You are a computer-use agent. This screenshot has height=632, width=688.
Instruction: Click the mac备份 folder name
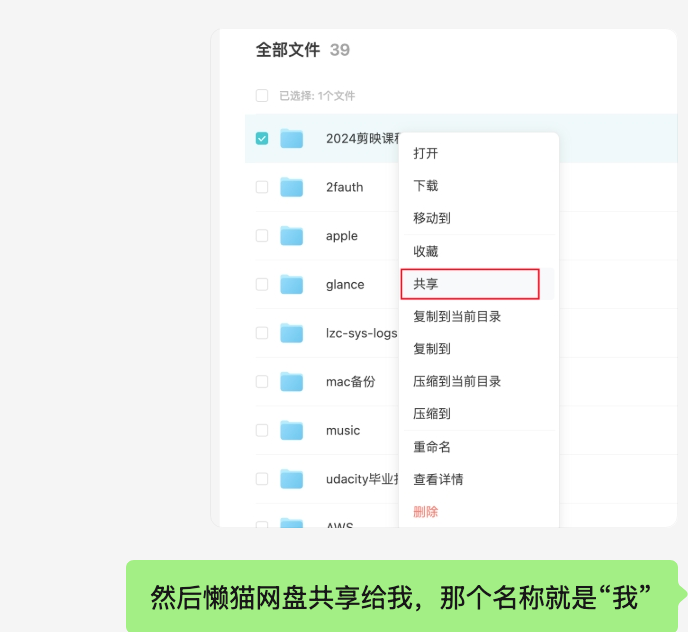(x=351, y=382)
